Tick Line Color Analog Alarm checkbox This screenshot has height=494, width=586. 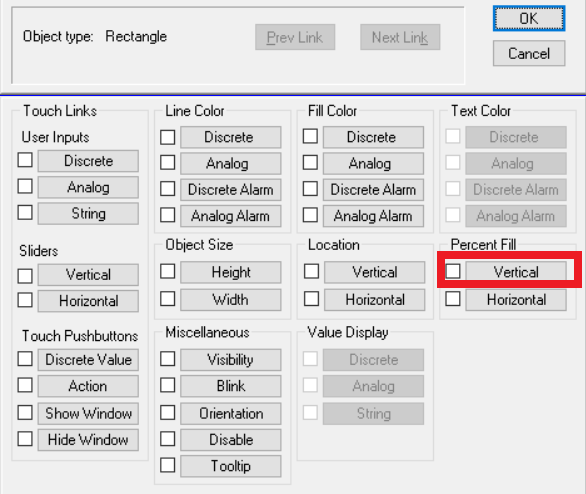(167, 215)
